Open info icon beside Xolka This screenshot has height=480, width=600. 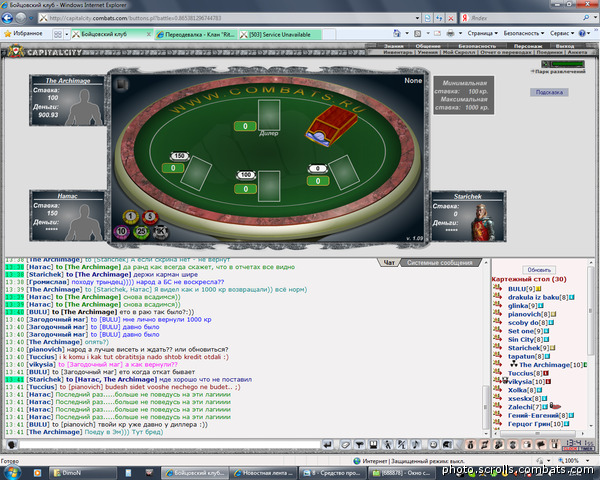coord(540,390)
